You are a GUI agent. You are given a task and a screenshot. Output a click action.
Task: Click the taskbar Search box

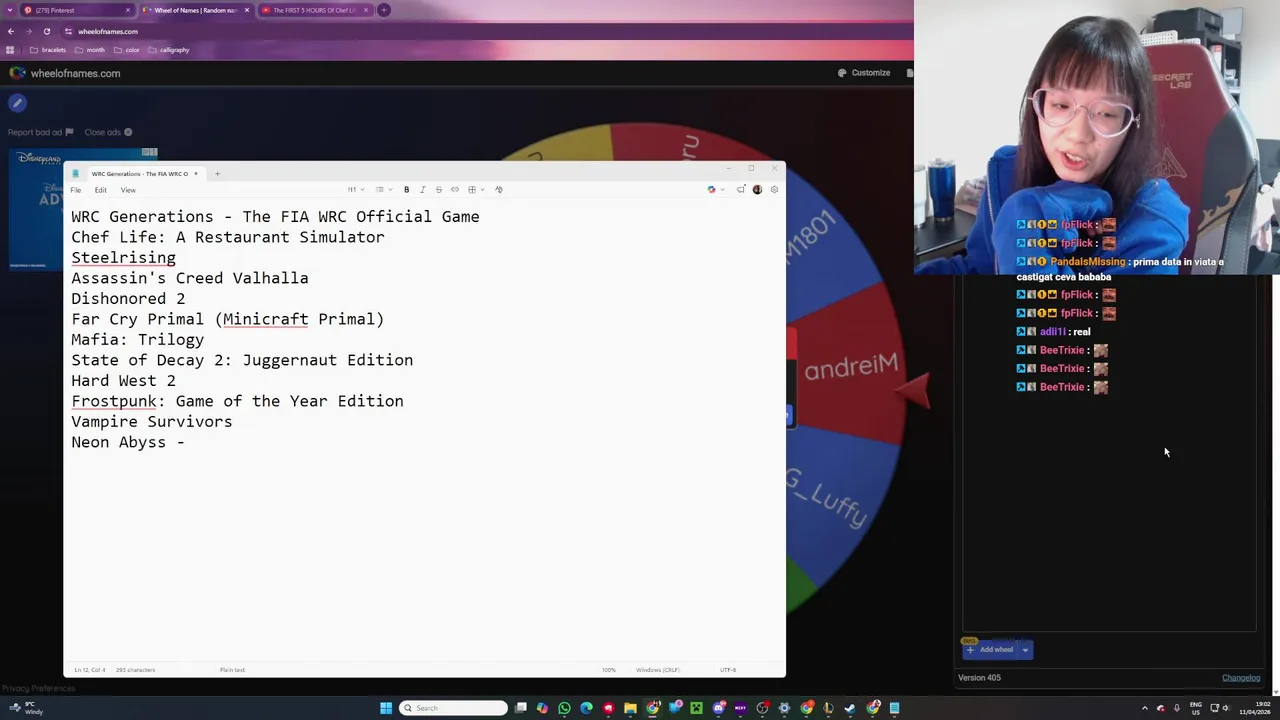point(453,708)
